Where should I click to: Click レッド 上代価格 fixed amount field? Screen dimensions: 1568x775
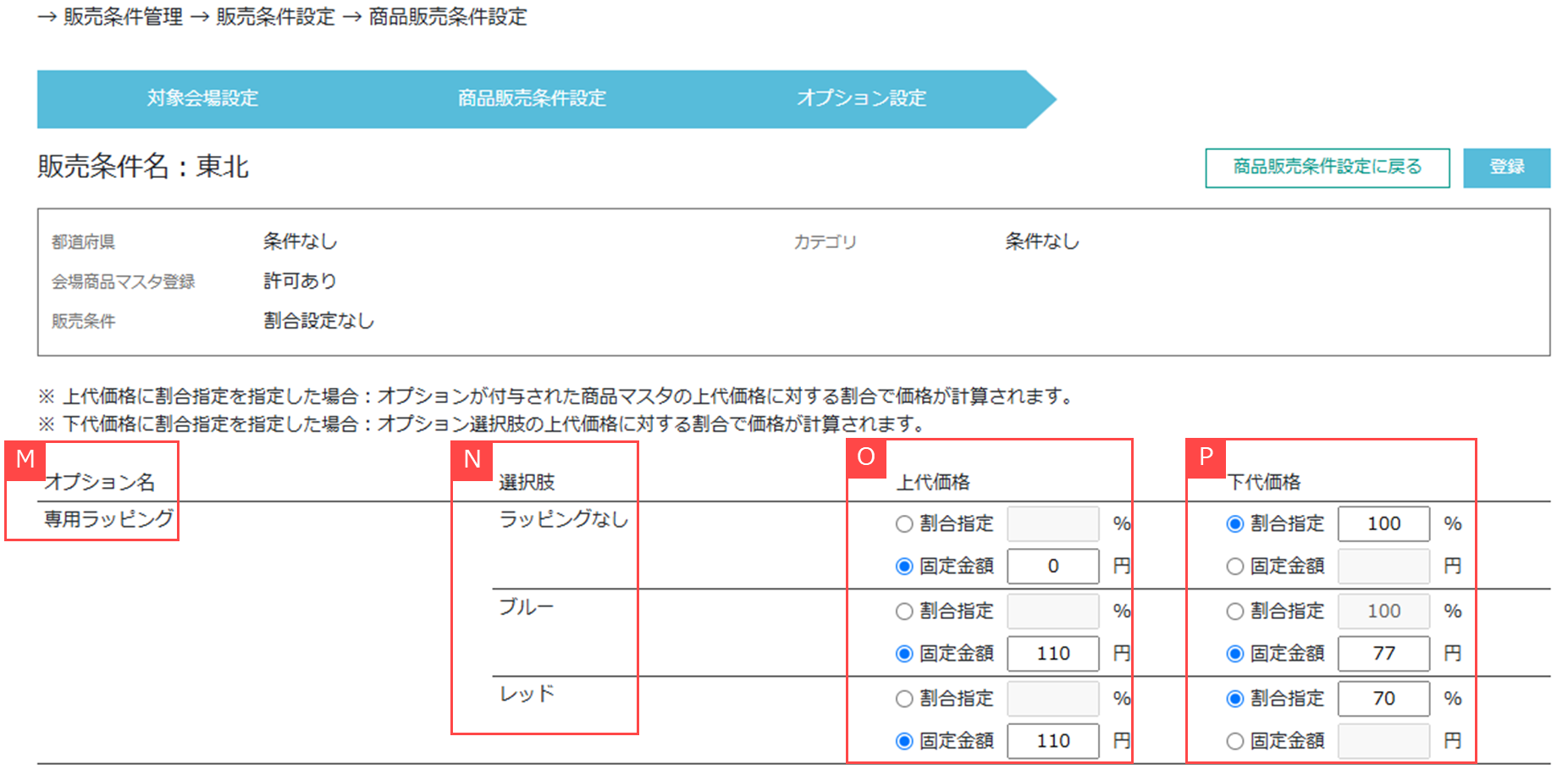tap(1052, 741)
